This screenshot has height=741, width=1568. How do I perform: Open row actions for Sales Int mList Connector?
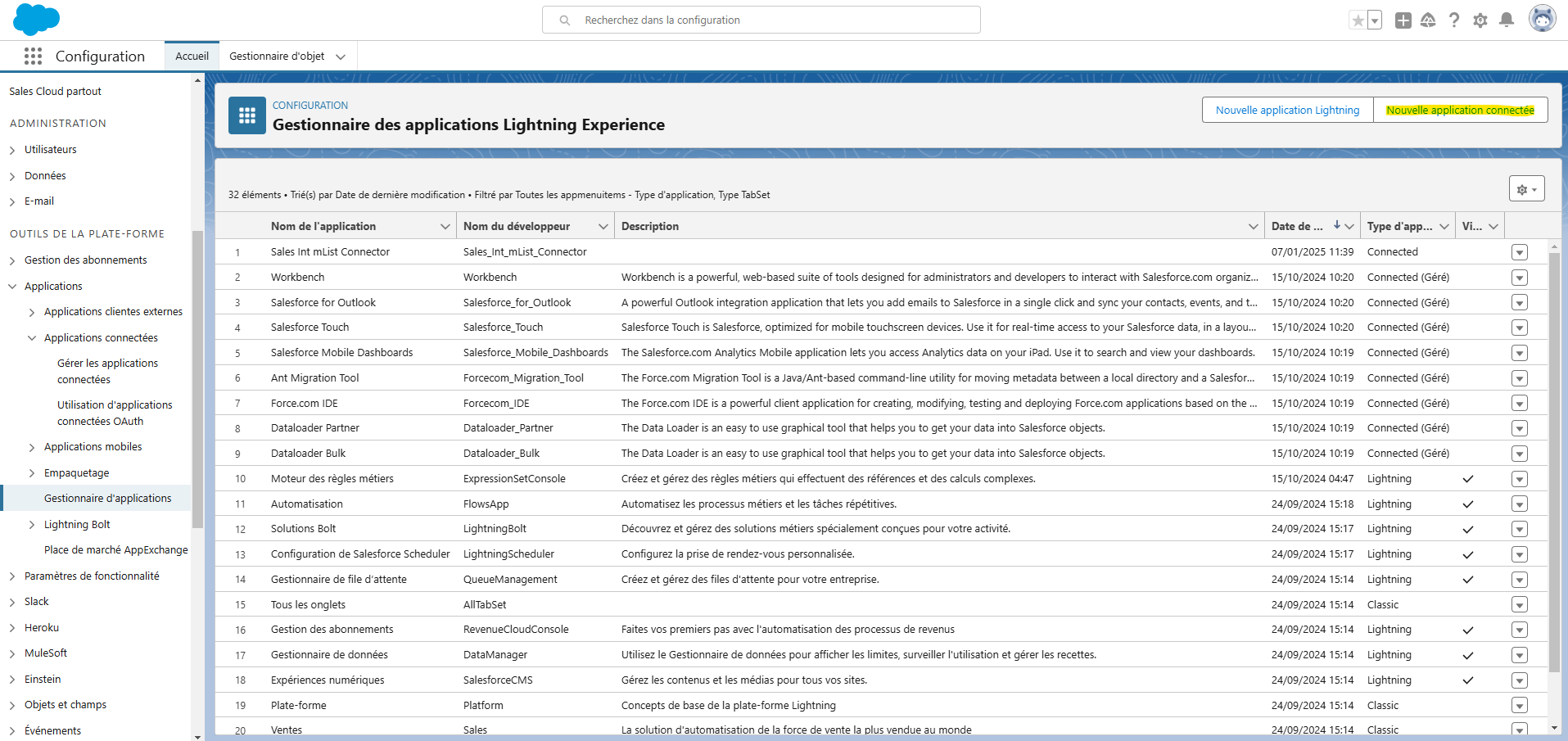1520,252
